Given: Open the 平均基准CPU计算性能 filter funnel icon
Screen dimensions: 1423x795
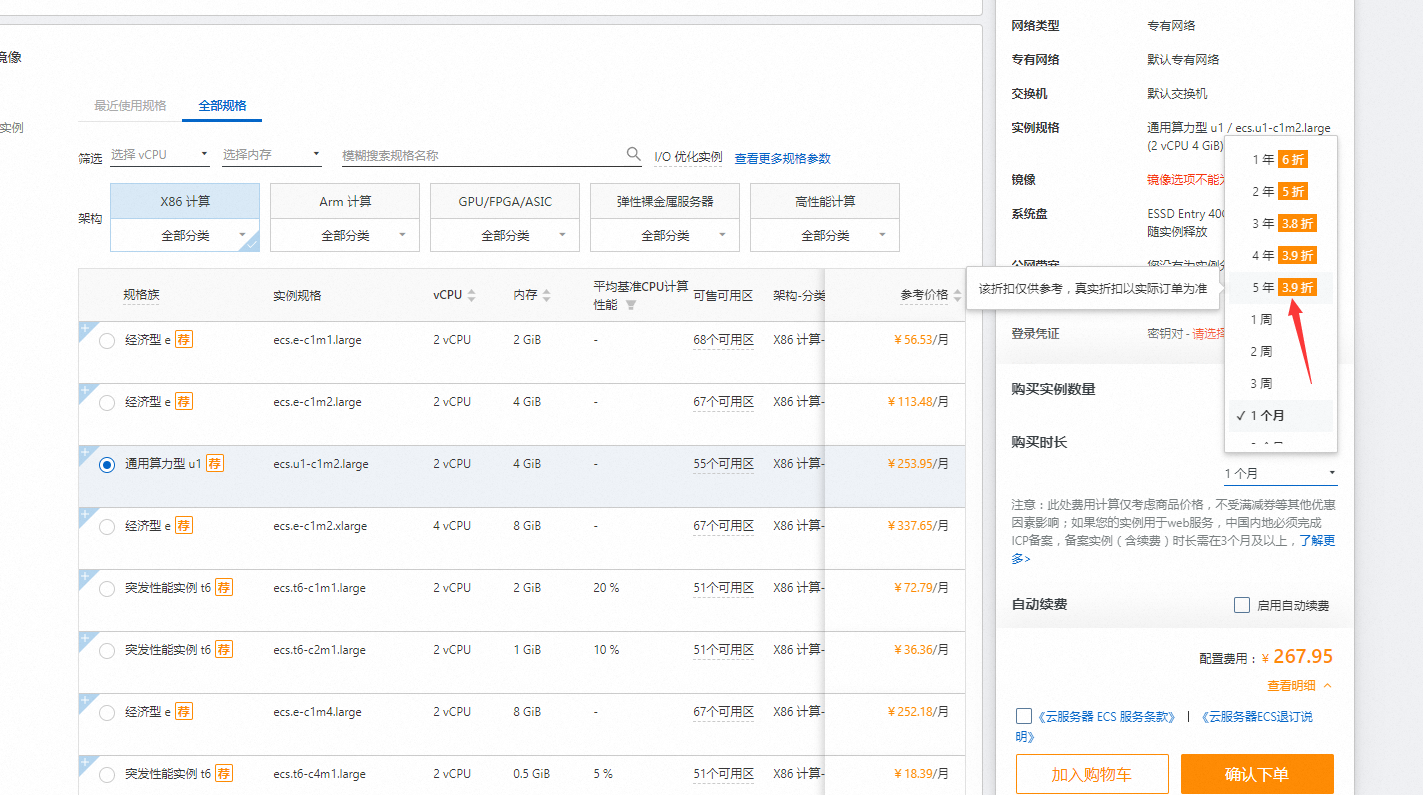Looking at the screenshot, I should coord(631,305).
